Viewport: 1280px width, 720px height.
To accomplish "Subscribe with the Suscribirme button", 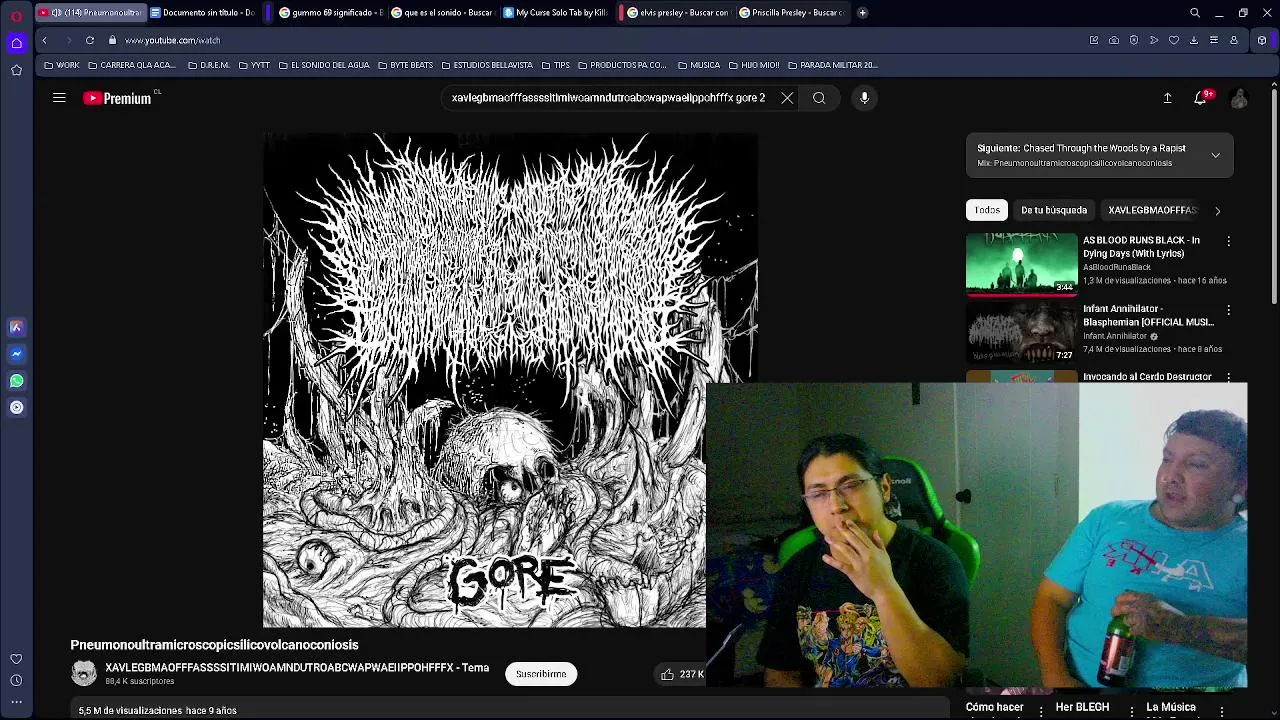I will click(x=541, y=674).
